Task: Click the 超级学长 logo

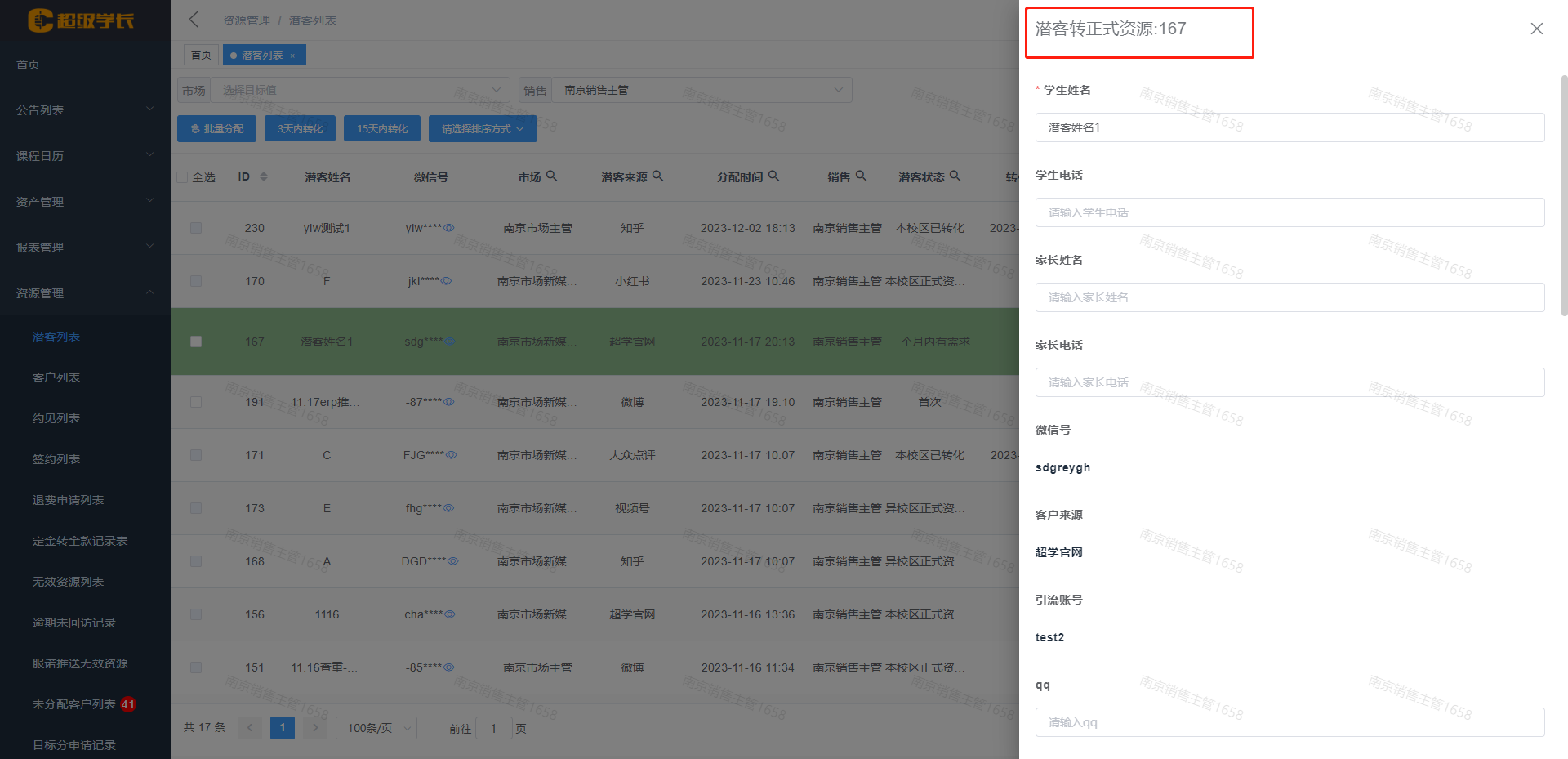Action: pos(80,20)
